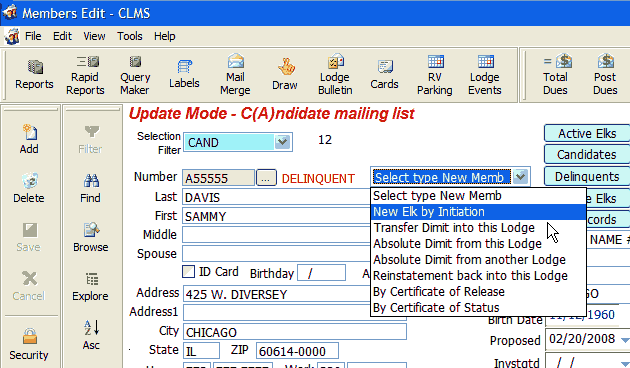Click the Active Elks button
This screenshot has height=368, width=630.
coord(587,133)
